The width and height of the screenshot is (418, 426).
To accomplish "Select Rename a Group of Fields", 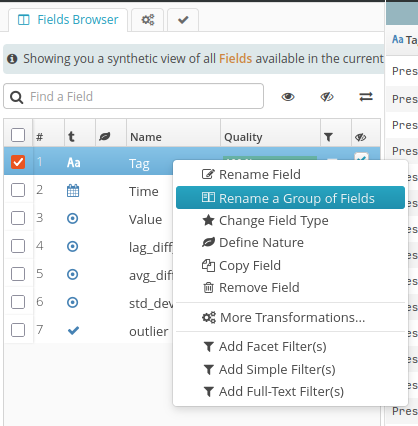I will pyautogui.click(x=290, y=198).
